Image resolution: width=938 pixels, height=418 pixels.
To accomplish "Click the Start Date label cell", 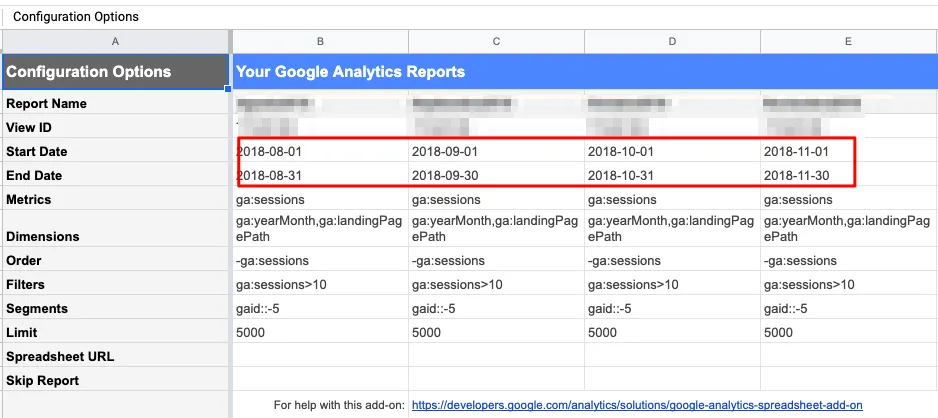I will pos(115,151).
